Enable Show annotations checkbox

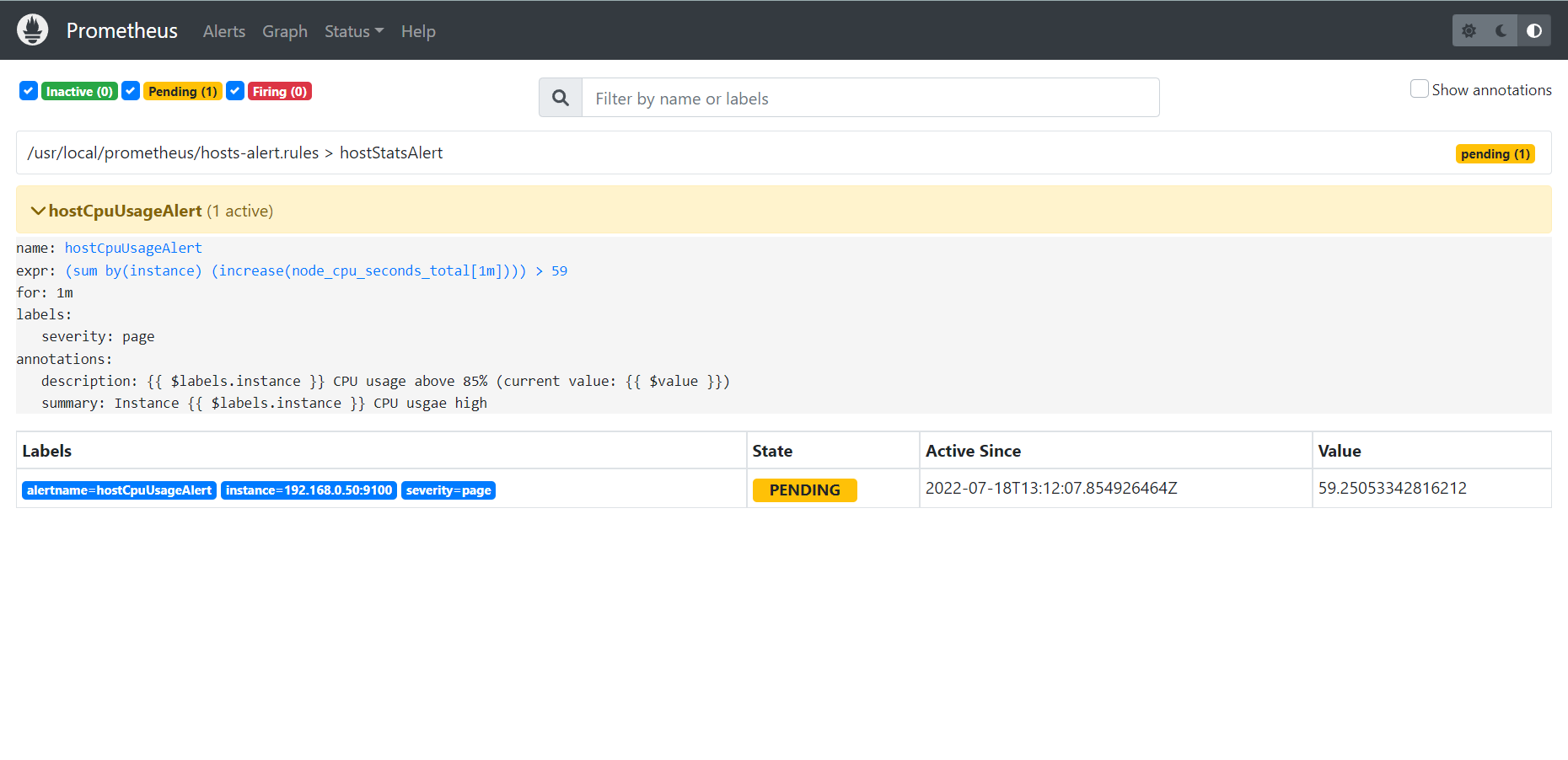(1419, 89)
